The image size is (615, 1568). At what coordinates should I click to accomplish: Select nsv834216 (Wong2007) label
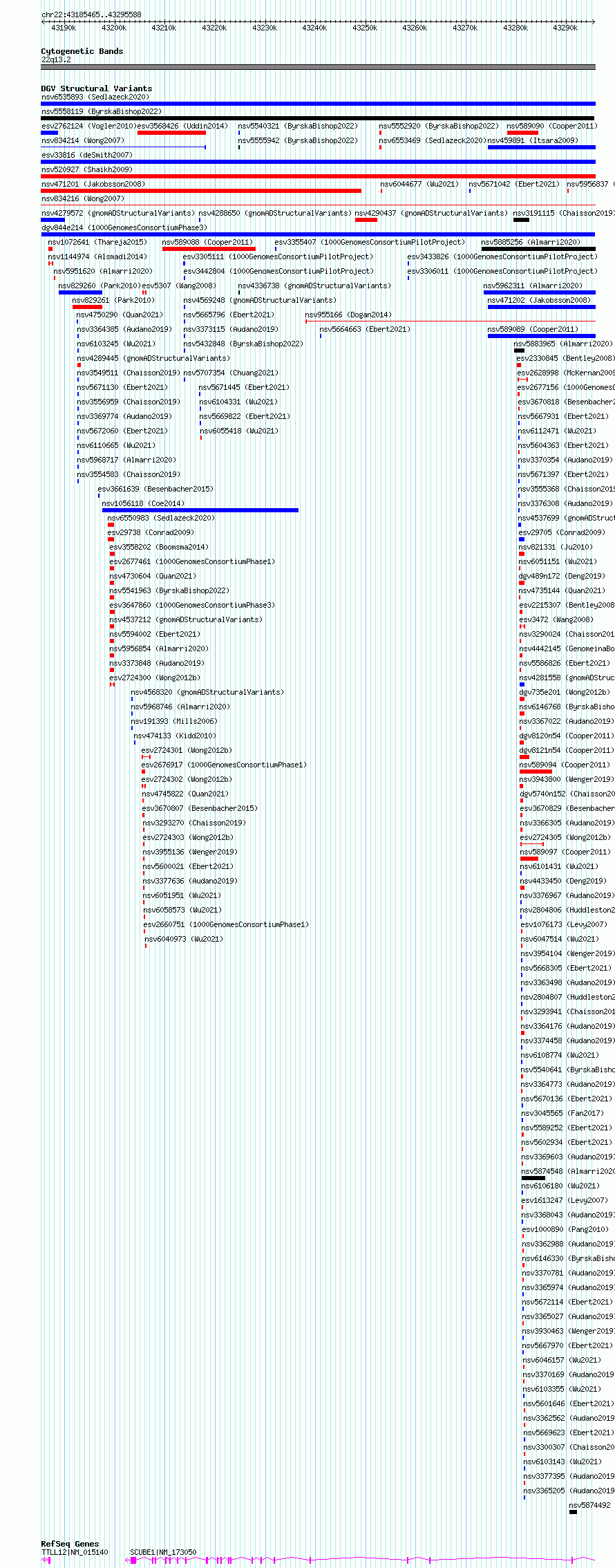(83, 198)
